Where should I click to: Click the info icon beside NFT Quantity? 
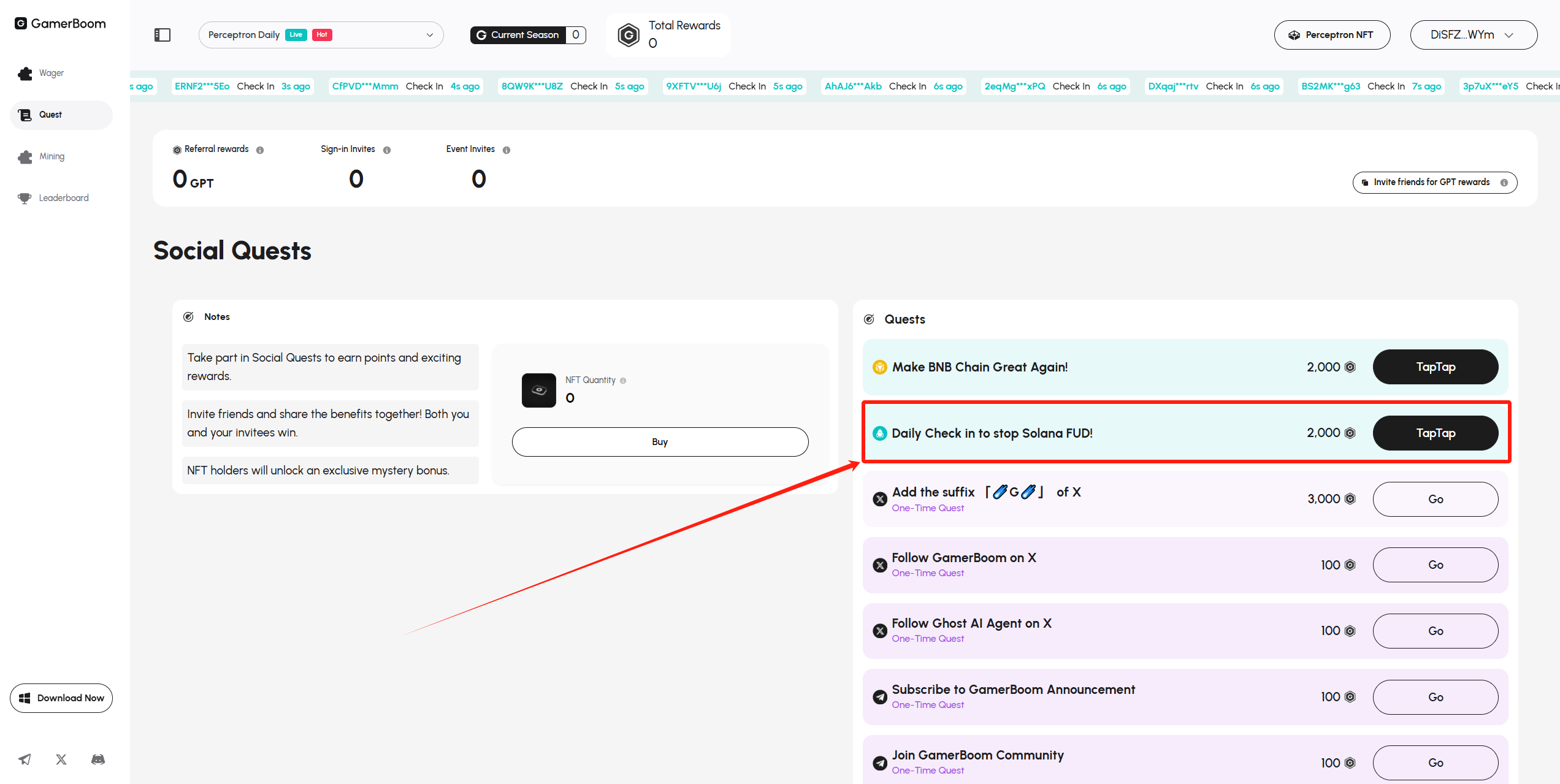[623, 381]
